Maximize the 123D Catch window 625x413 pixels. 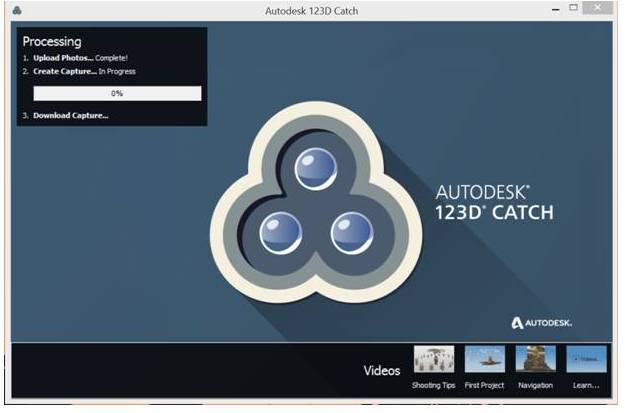click(574, 9)
